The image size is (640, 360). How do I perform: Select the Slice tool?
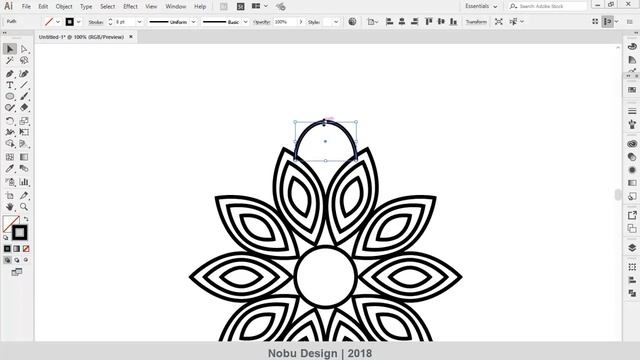24,196
